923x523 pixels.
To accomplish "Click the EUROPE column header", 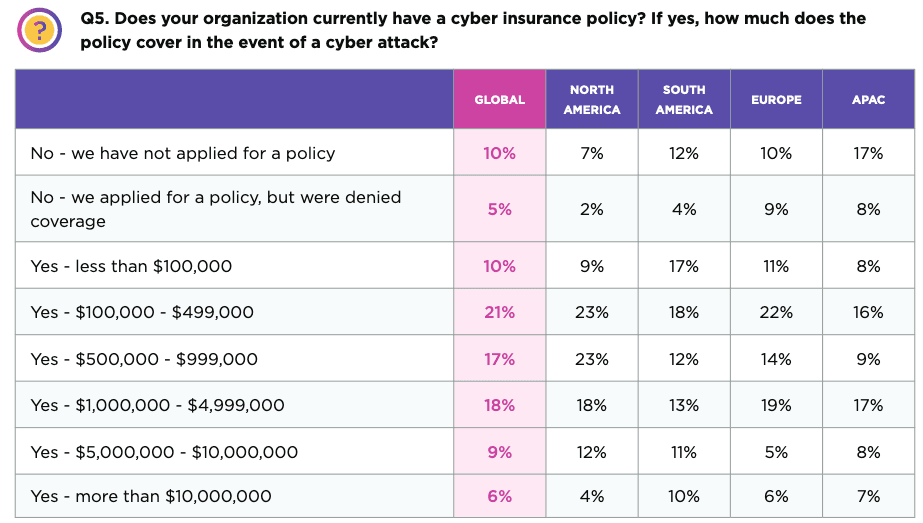I will click(x=776, y=99).
